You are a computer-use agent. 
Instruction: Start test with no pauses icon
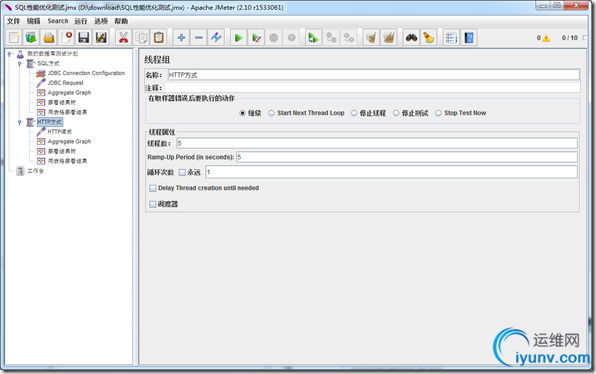pyautogui.click(x=257, y=38)
